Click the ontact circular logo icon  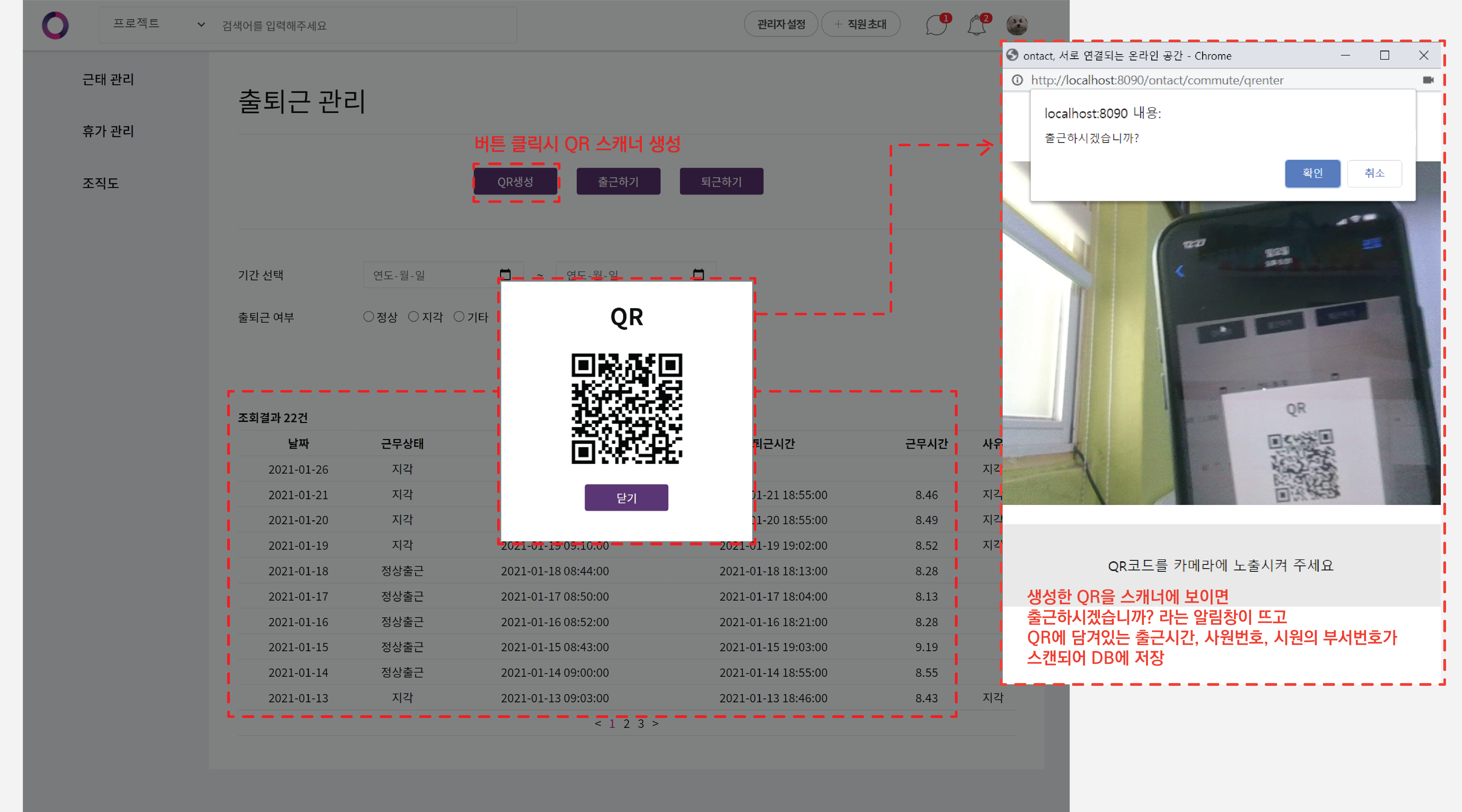[55, 25]
